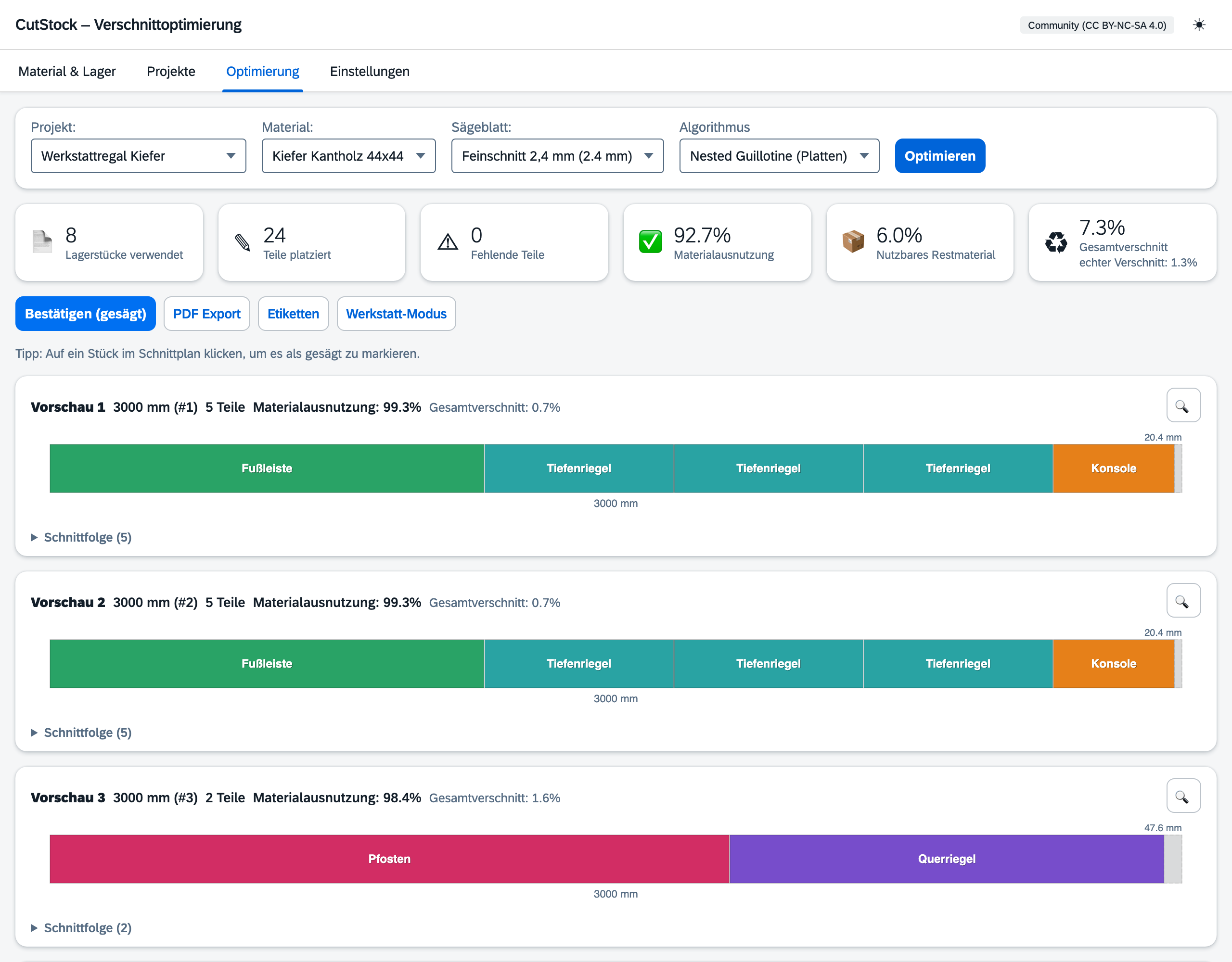Viewport: 1232px width, 962px height.
Task: Open the Projekte tab
Action: coord(171,72)
